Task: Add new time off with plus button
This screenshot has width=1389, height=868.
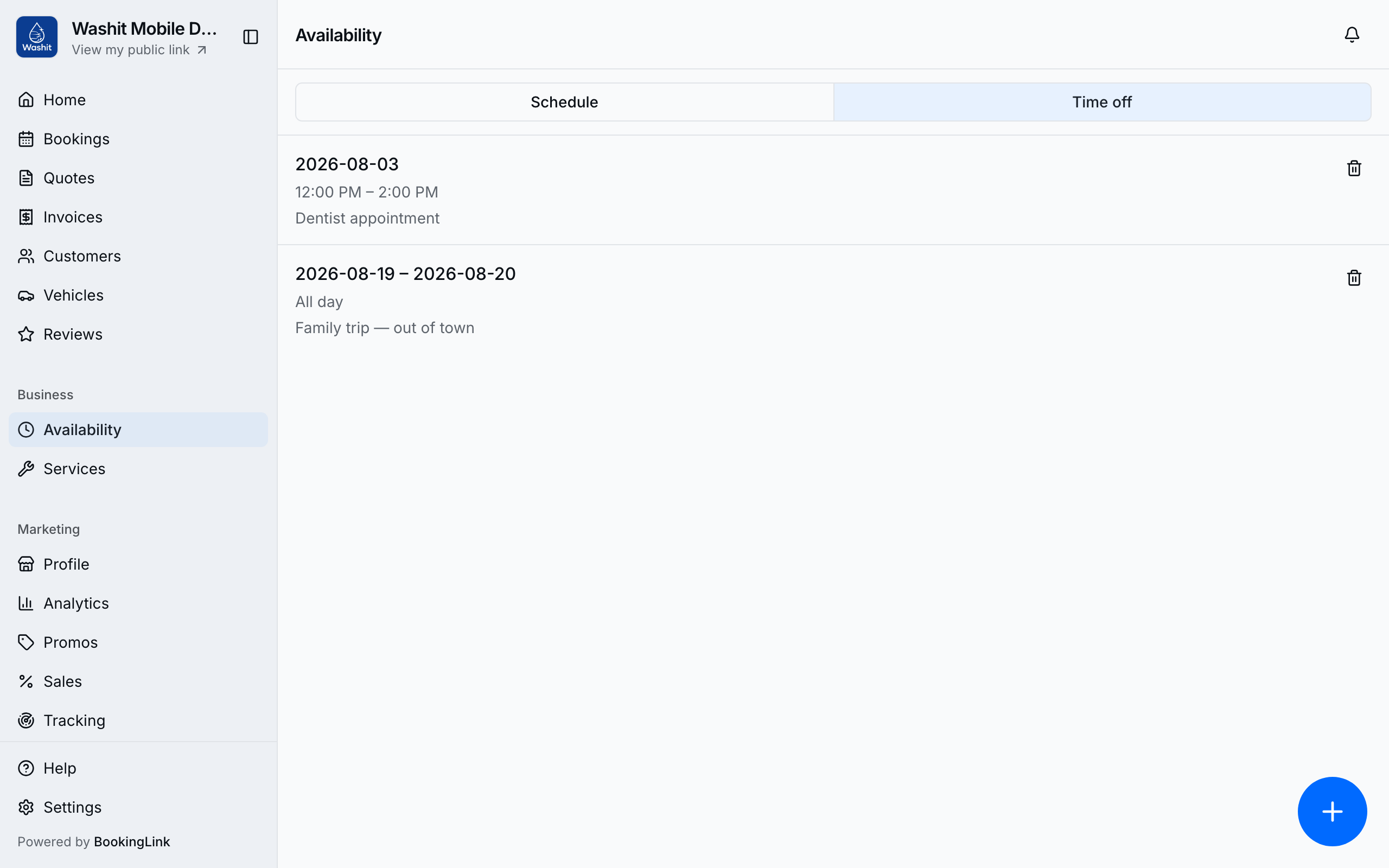Action: tap(1331, 811)
